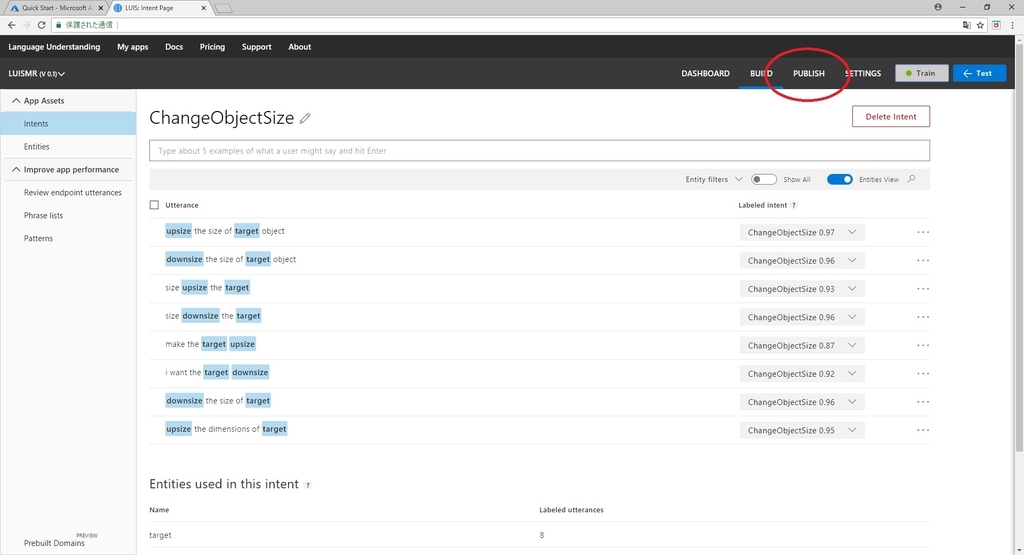Click the pencil icon to rename ChangeObjectSize

point(305,118)
